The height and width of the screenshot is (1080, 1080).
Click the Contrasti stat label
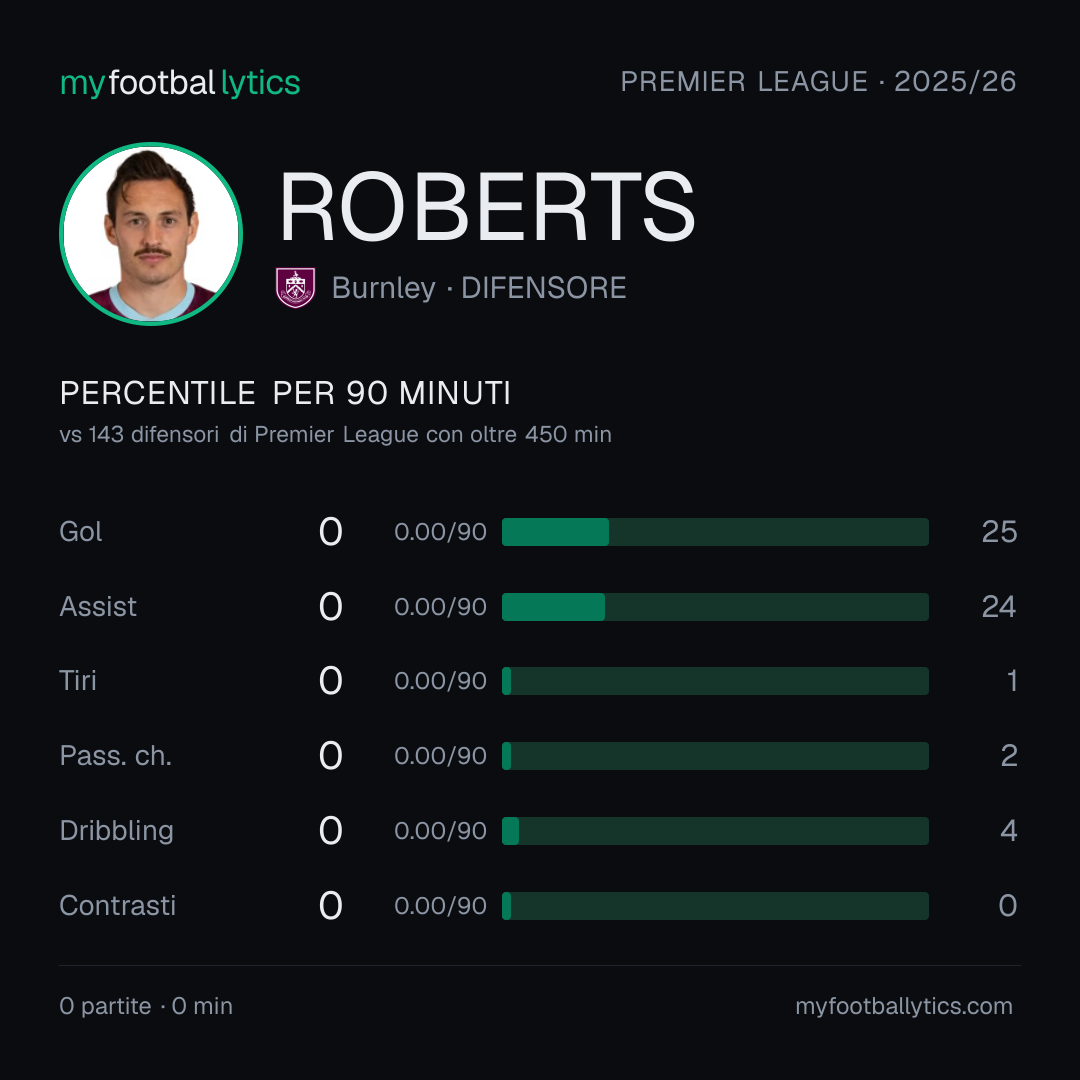(118, 906)
